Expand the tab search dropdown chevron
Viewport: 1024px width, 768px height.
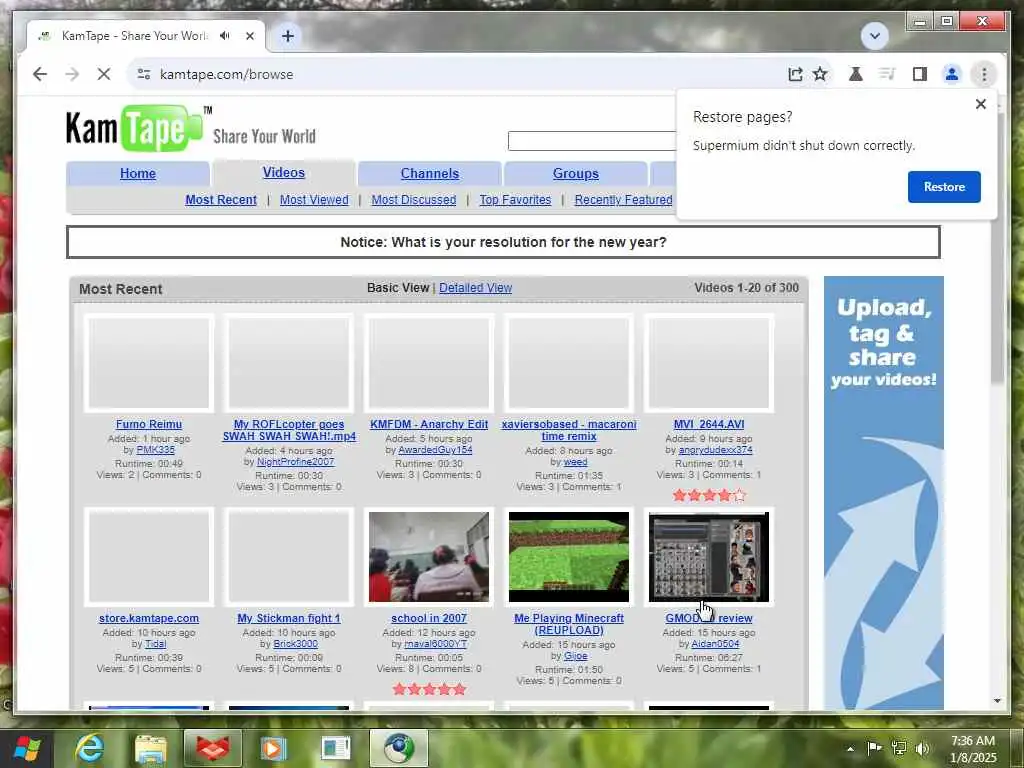click(874, 36)
